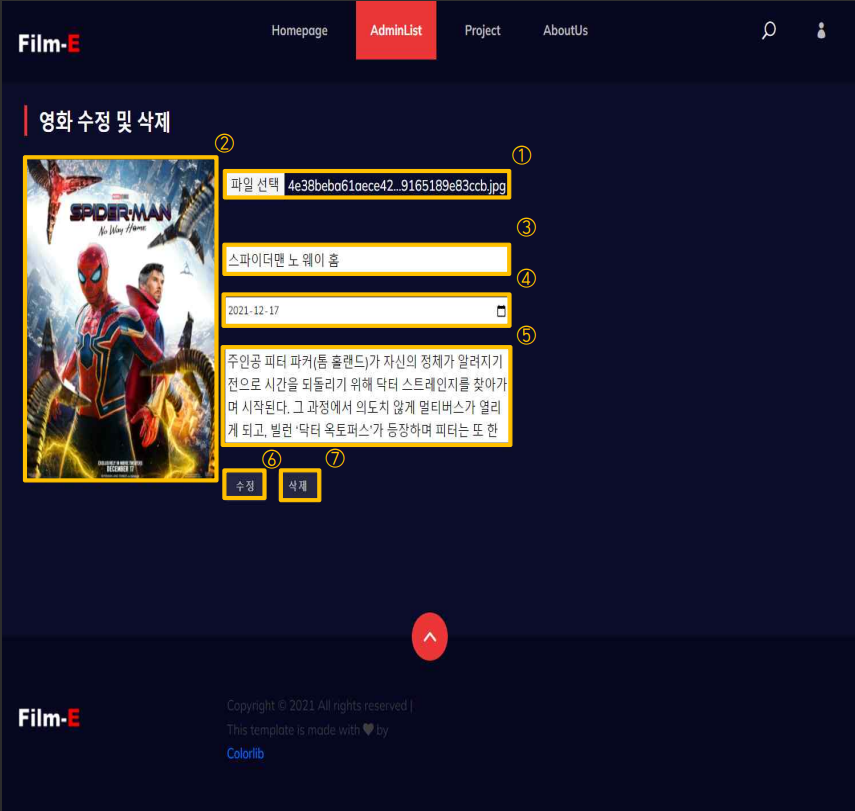Click the Film-E logo in the header
This screenshot has height=811, width=855.
point(49,44)
